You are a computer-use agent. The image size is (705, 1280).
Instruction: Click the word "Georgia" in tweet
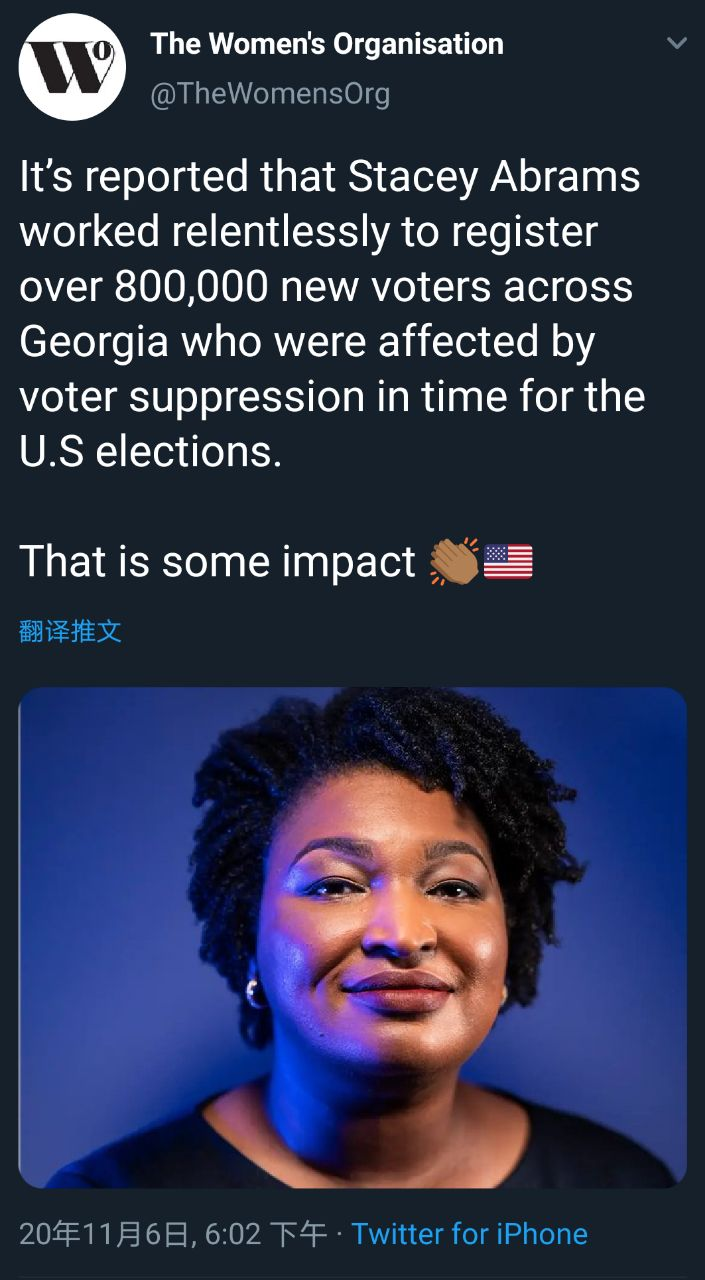point(93,343)
